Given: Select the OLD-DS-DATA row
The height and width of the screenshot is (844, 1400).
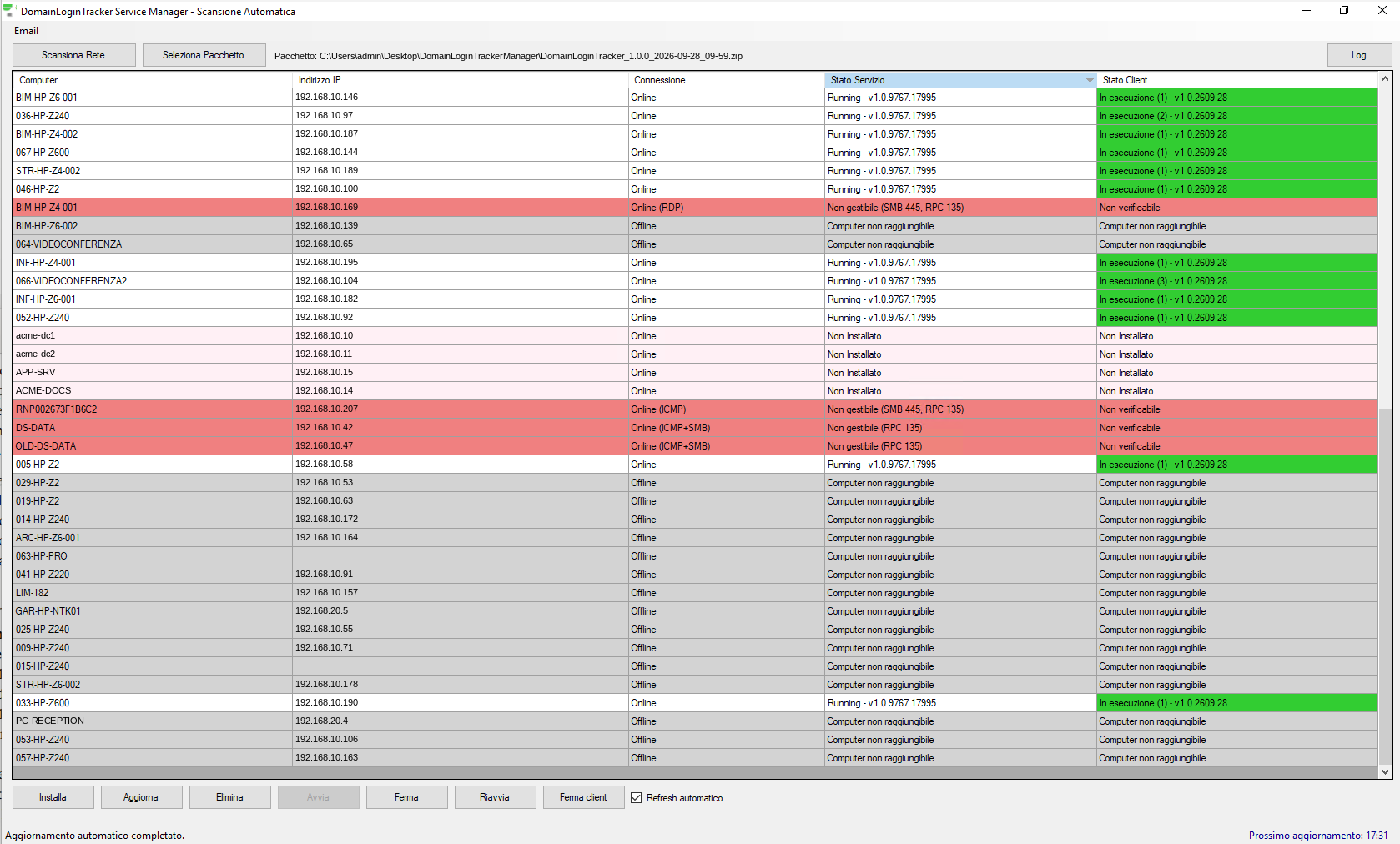Looking at the screenshot, I should [695, 446].
